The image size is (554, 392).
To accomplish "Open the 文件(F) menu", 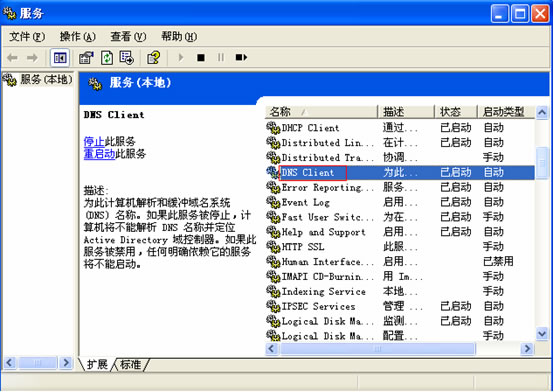I will pos(27,36).
